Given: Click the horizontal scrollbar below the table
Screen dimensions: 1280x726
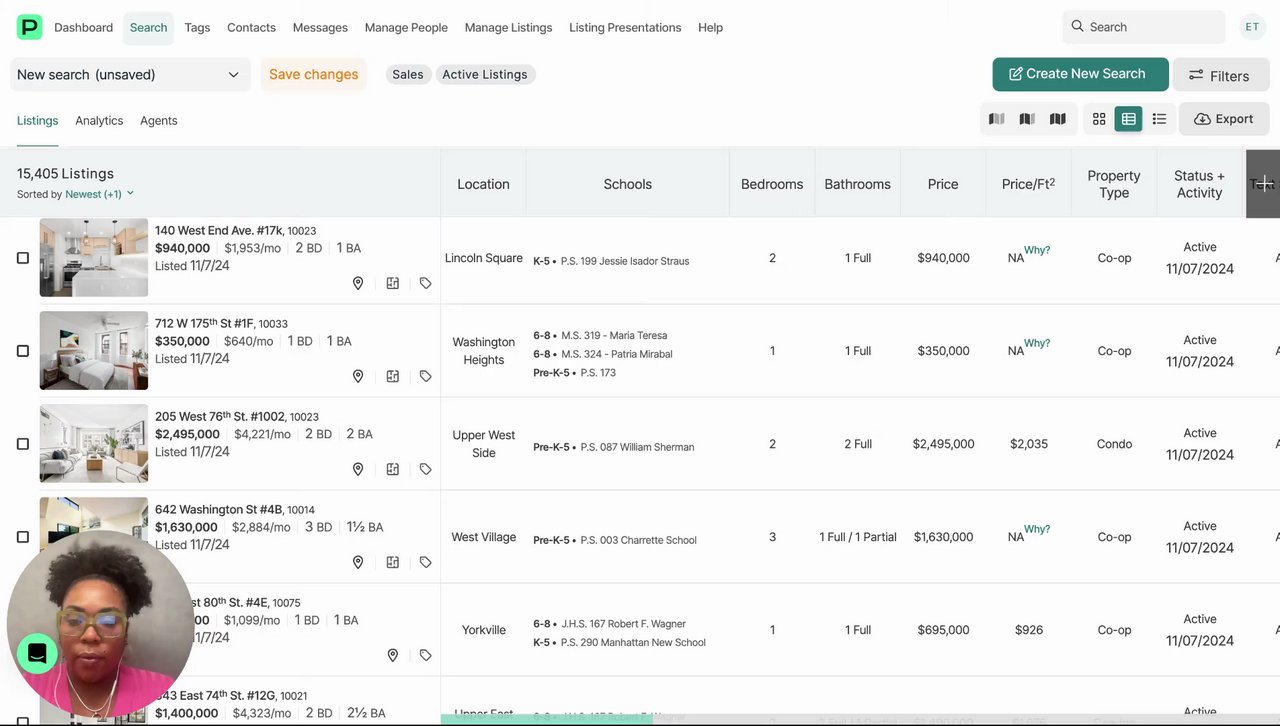Looking at the screenshot, I should 546,719.
